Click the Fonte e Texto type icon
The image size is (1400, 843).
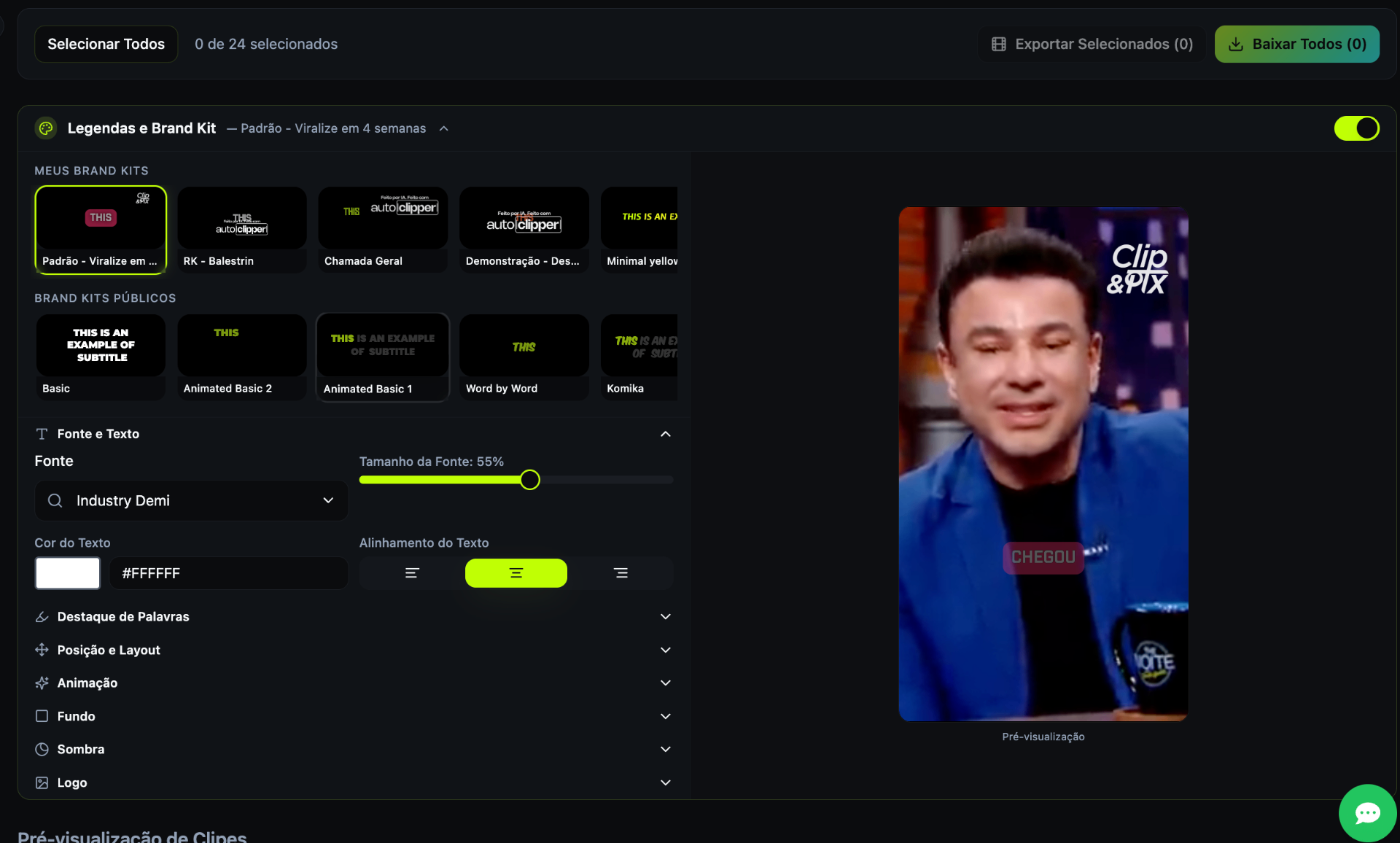pyautogui.click(x=42, y=434)
